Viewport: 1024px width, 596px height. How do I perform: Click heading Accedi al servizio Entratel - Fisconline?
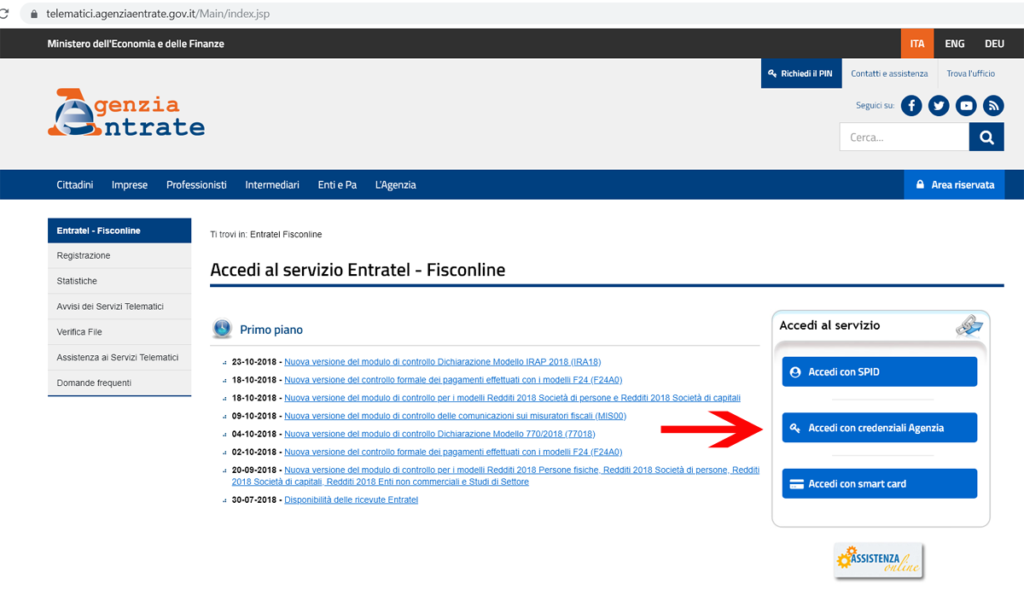tap(357, 270)
